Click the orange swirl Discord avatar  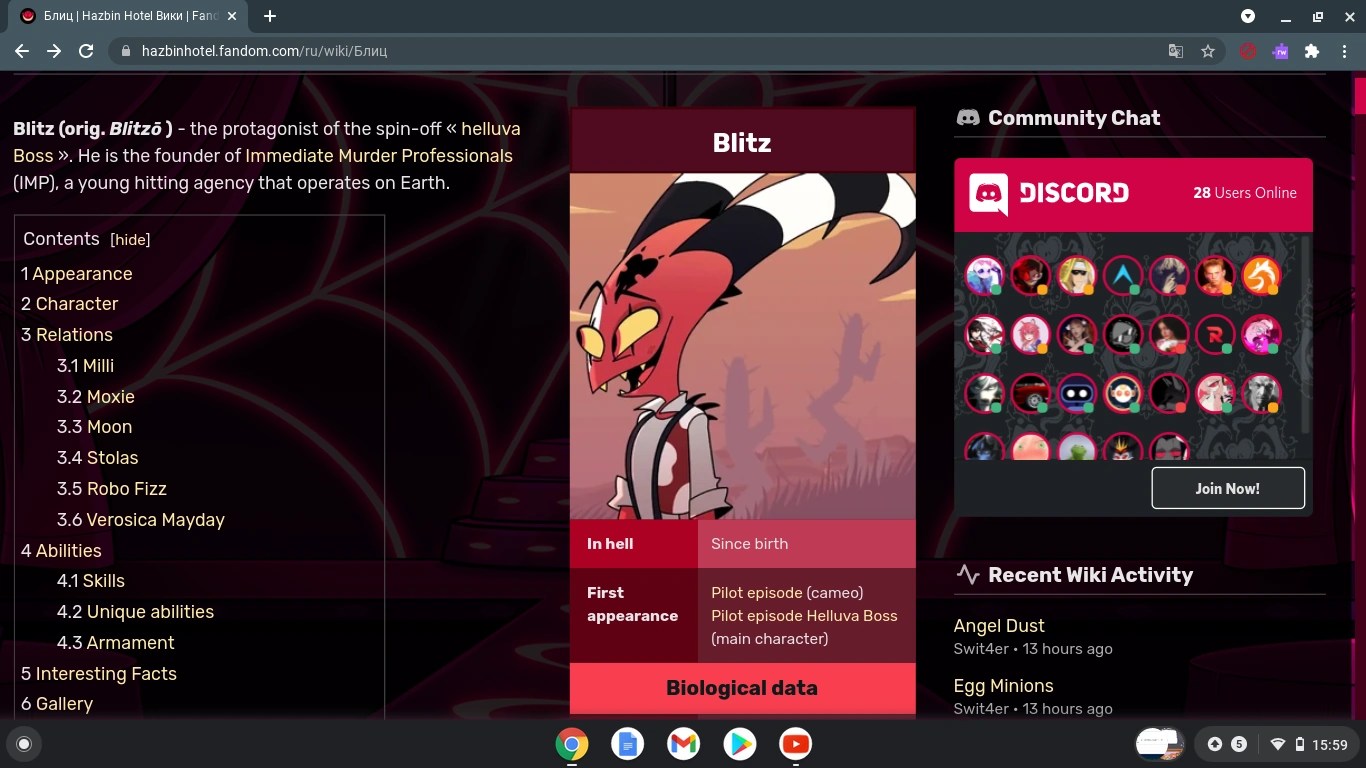pos(1261,275)
